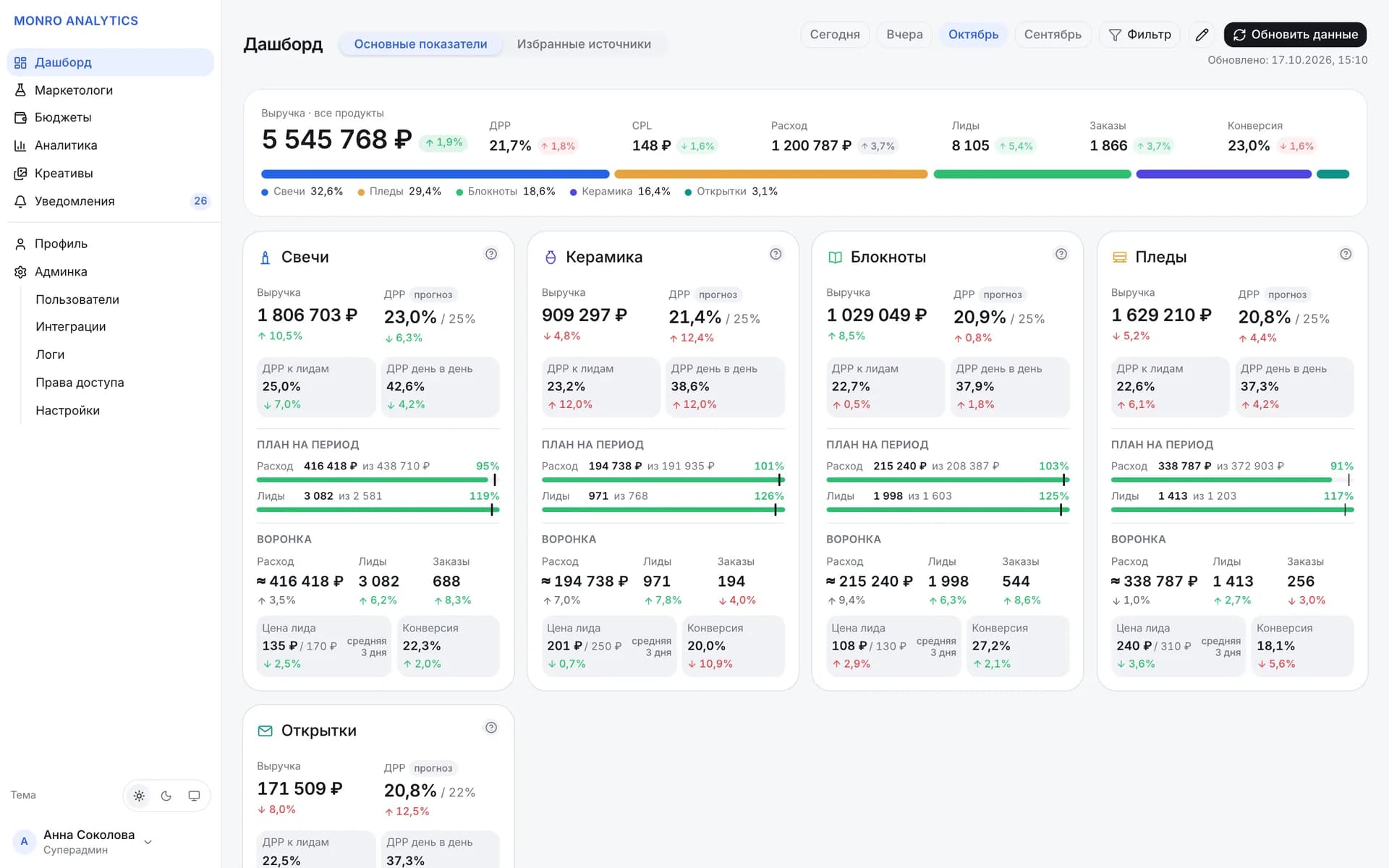Screen dimensions: 1389x868
Task: Open the Фильтр dropdown
Action: coord(1139,35)
